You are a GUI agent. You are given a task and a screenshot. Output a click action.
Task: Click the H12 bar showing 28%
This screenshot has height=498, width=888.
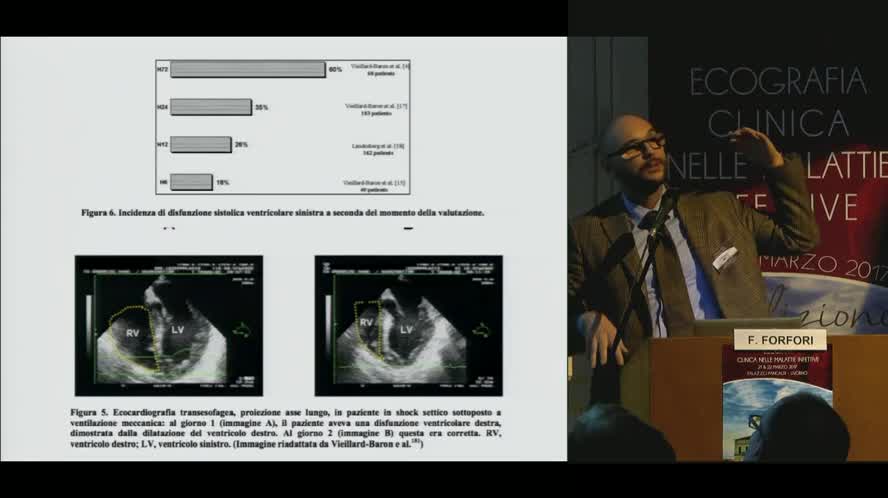pyautogui.click(x=201, y=144)
